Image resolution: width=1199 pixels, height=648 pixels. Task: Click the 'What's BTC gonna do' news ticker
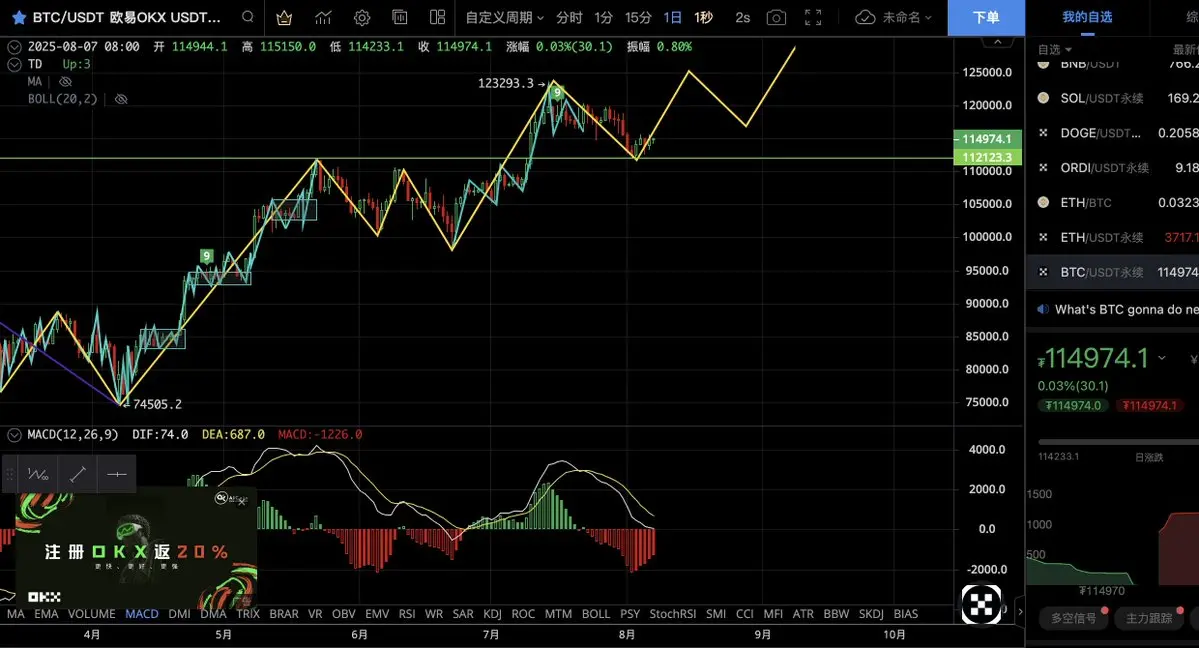(1126, 310)
